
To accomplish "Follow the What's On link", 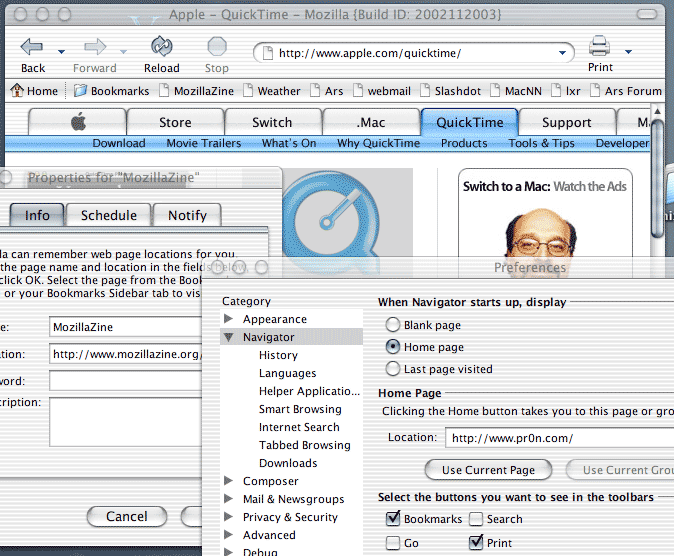I will coord(289,143).
